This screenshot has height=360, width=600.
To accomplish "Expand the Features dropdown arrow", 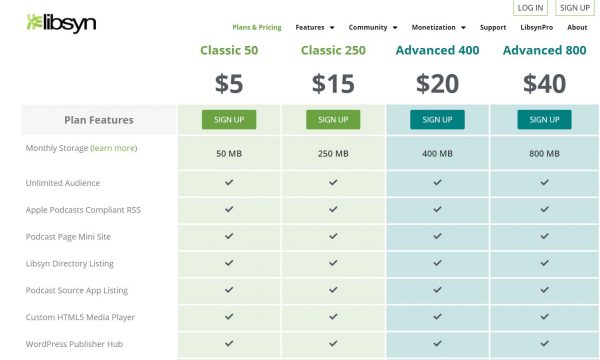I will [332, 28].
